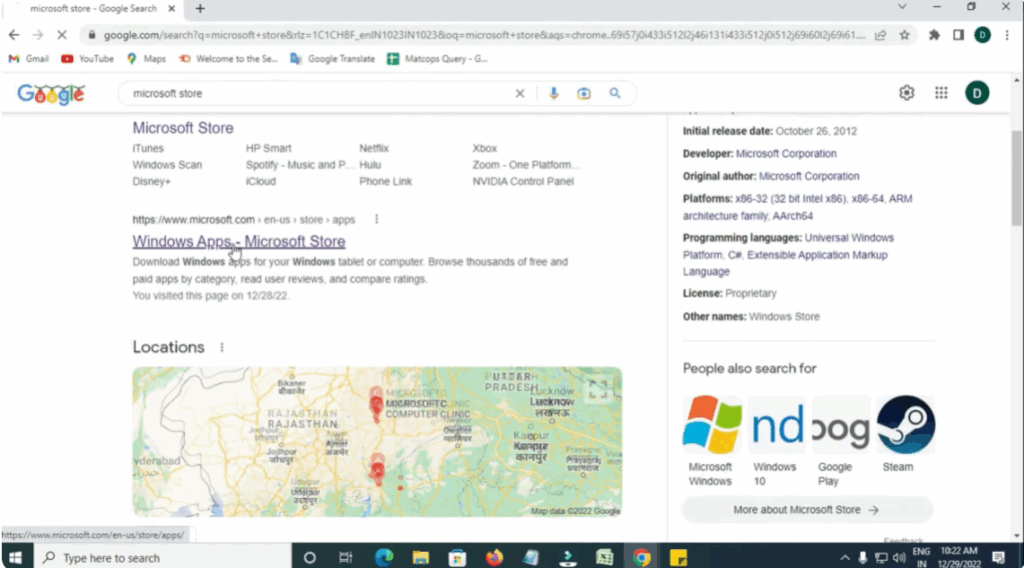Screen dimensions: 1024x568
Task: Open Microsoft Store app on taskbar
Action: 457,558
